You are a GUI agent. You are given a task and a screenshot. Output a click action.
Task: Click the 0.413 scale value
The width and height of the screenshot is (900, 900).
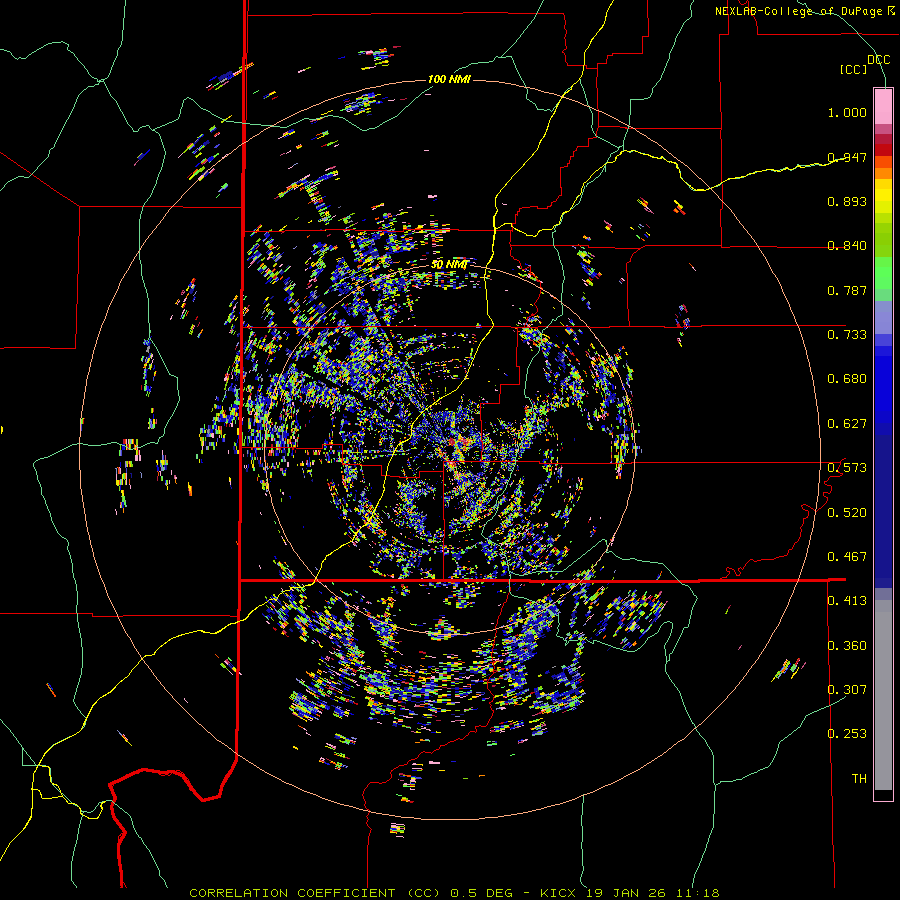(x=847, y=601)
